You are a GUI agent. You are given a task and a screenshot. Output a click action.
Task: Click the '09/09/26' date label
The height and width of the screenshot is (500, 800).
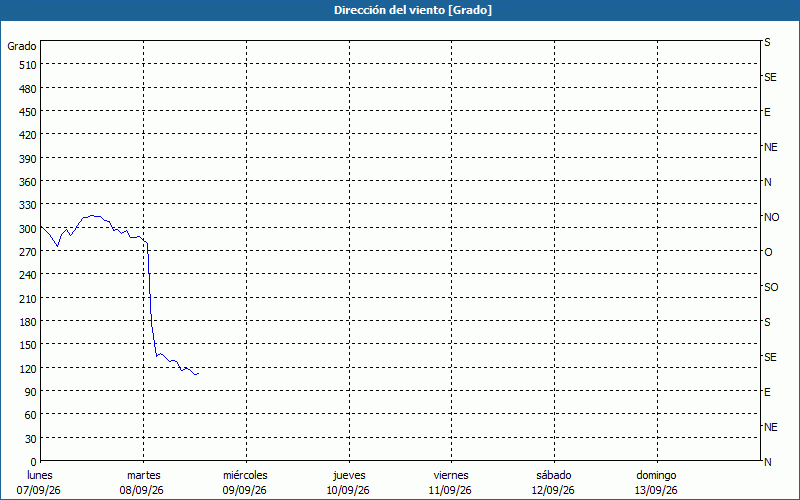coord(244,490)
